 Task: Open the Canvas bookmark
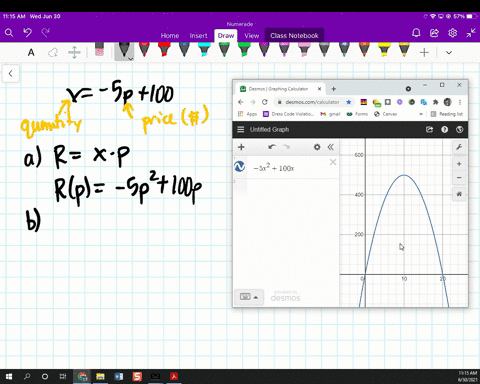(386, 114)
